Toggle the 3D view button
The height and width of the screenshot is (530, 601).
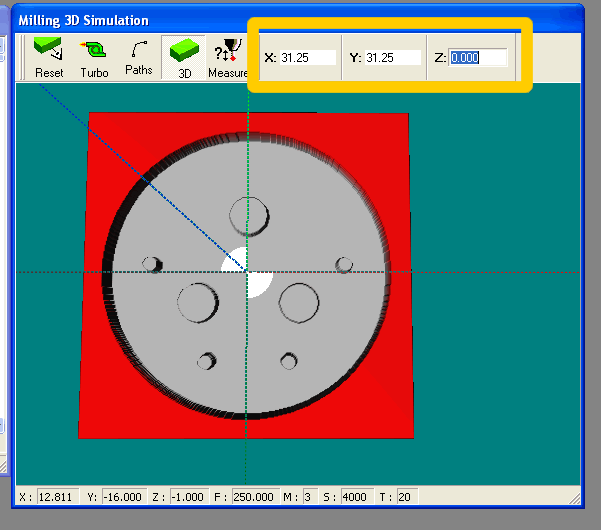(x=184, y=57)
